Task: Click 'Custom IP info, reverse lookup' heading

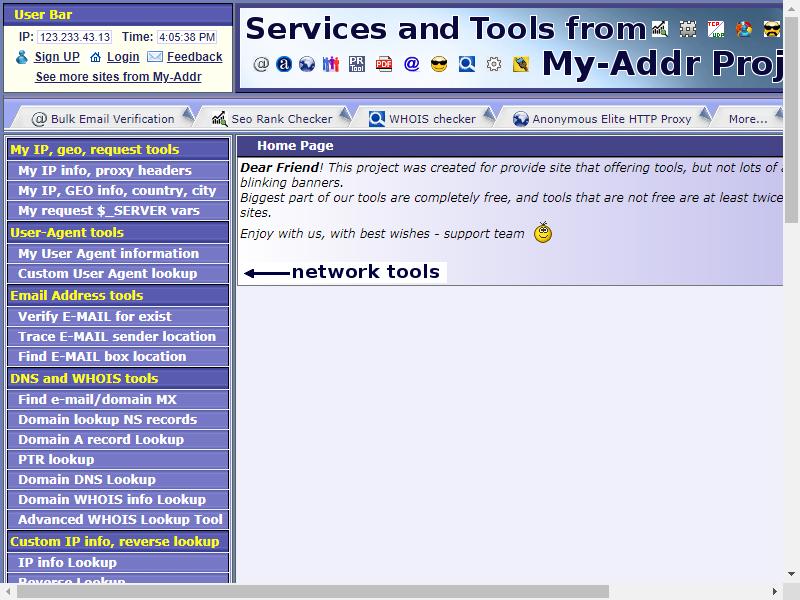Action: click(118, 541)
